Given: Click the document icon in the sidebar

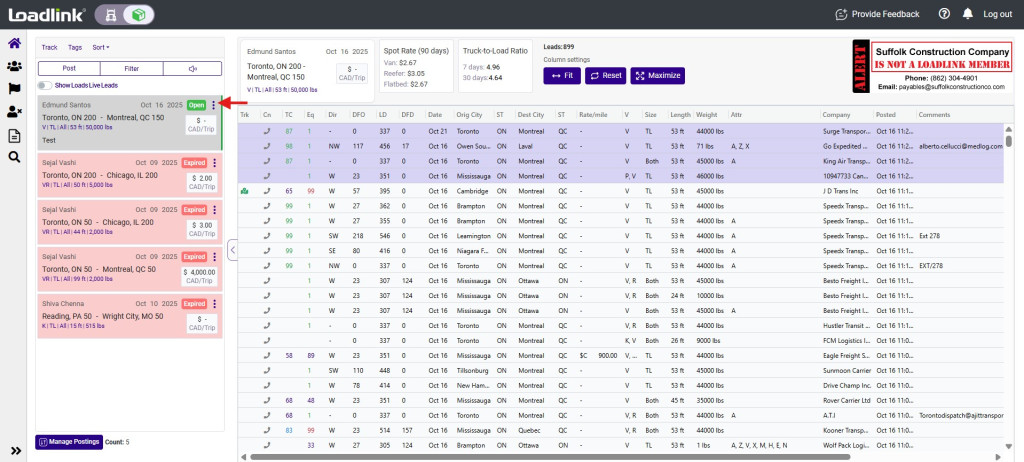Looking at the screenshot, I should [14, 134].
